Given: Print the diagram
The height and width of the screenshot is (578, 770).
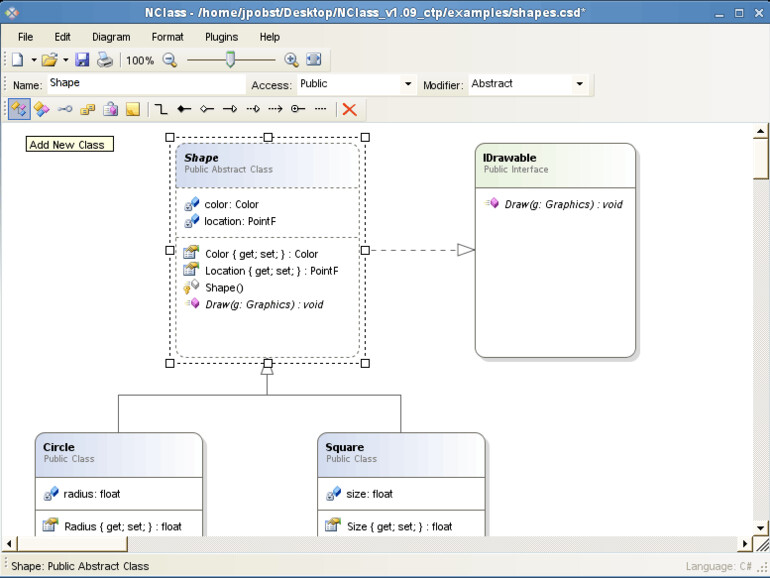Looking at the screenshot, I should point(104,60).
